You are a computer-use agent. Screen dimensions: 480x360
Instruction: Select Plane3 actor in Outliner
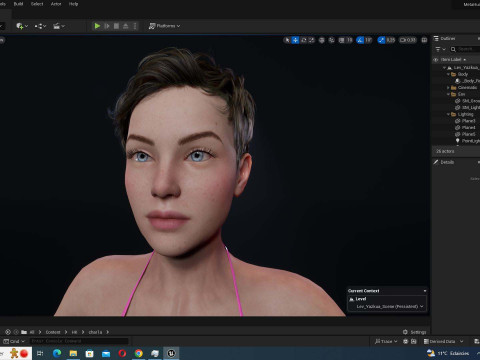[x=456, y=121]
